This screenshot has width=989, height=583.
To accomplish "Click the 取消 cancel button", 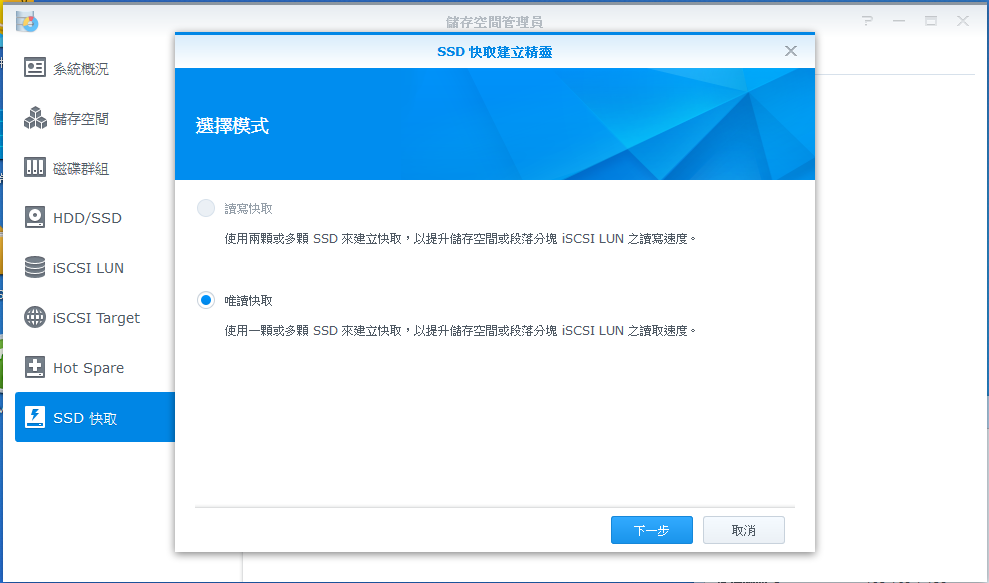I will (744, 530).
